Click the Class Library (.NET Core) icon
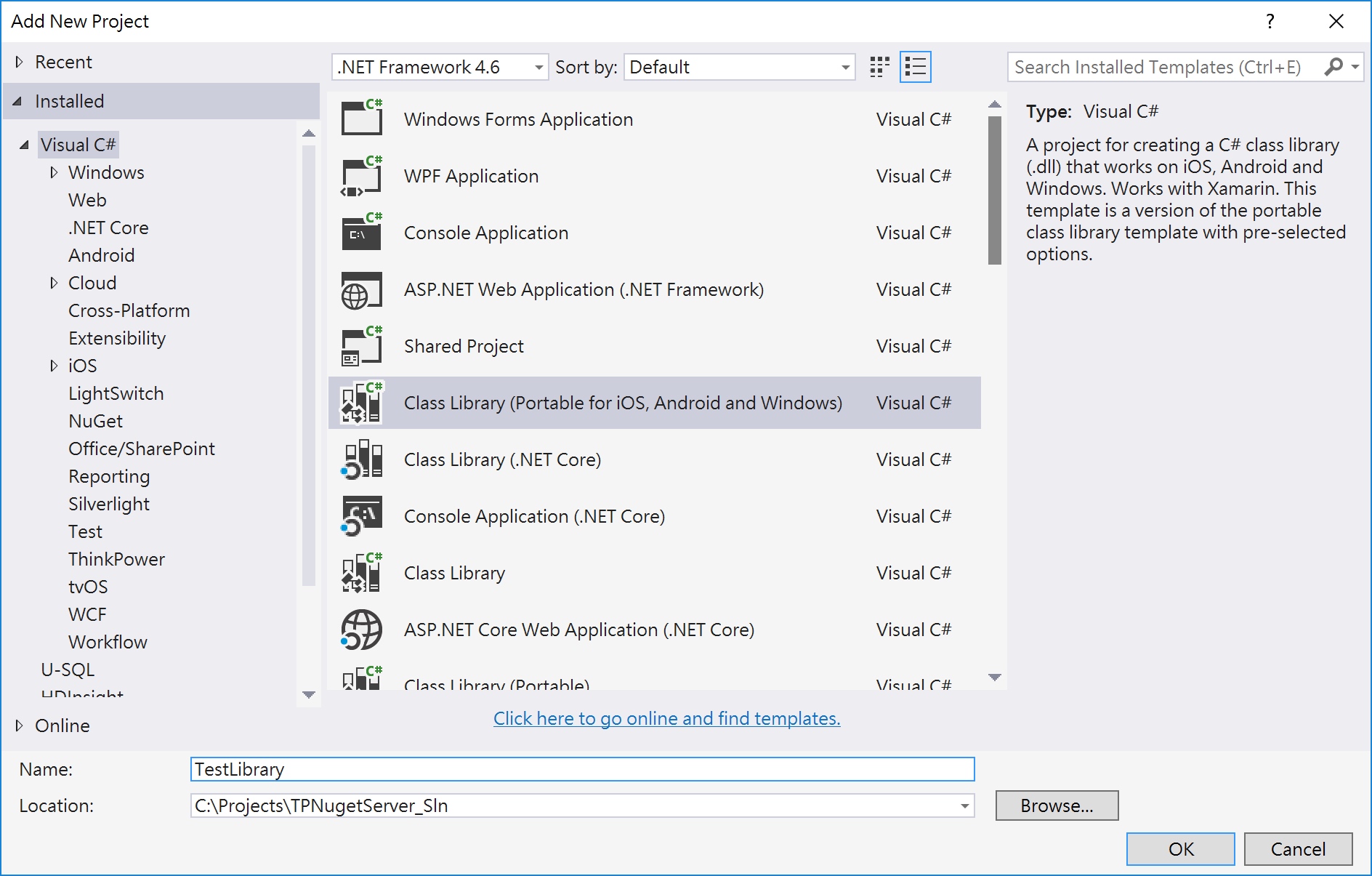This screenshot has height=876, width=1372. (x=362, y=460)
